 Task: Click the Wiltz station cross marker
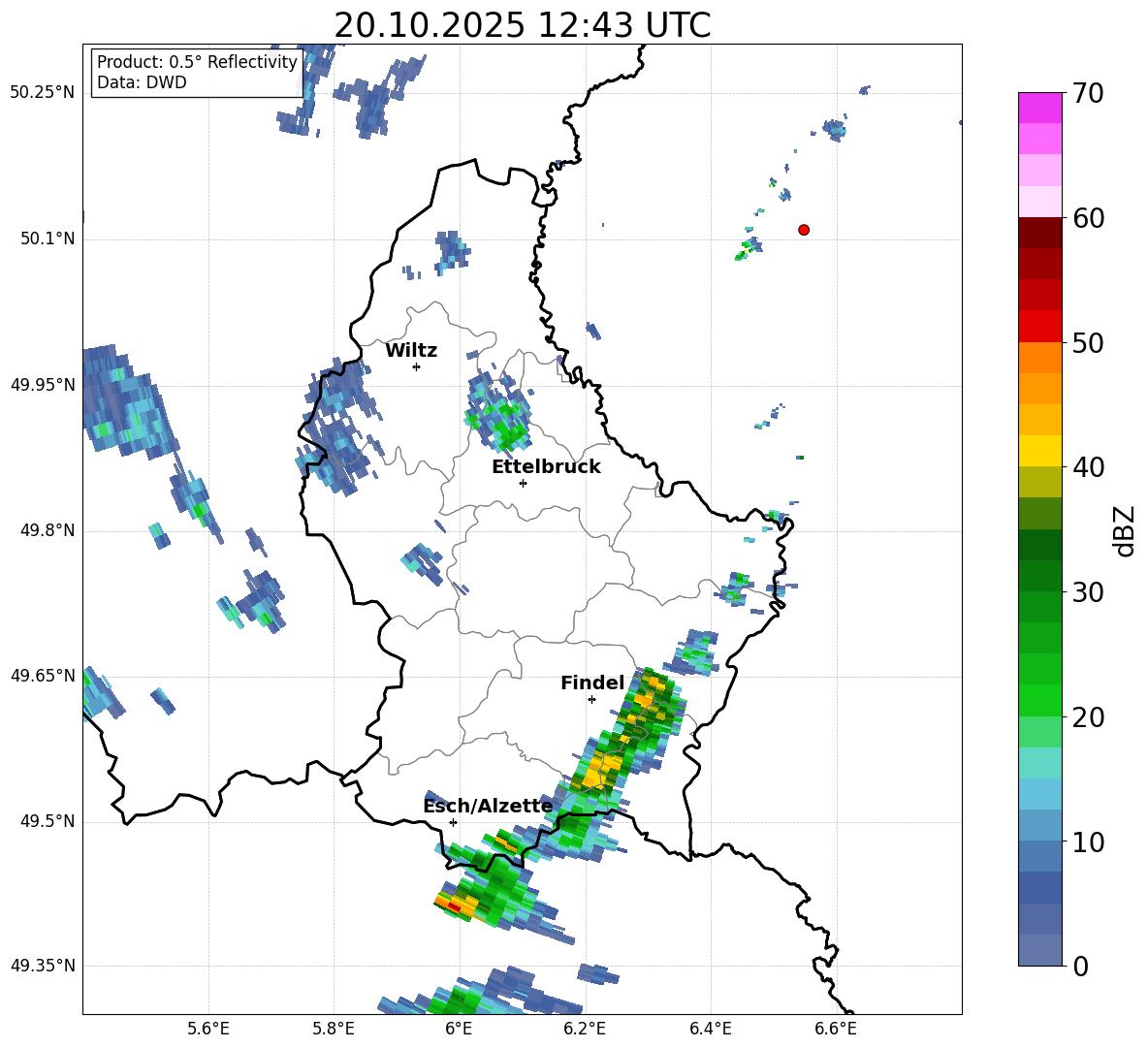pyautogui.click(x=417, y=366)
